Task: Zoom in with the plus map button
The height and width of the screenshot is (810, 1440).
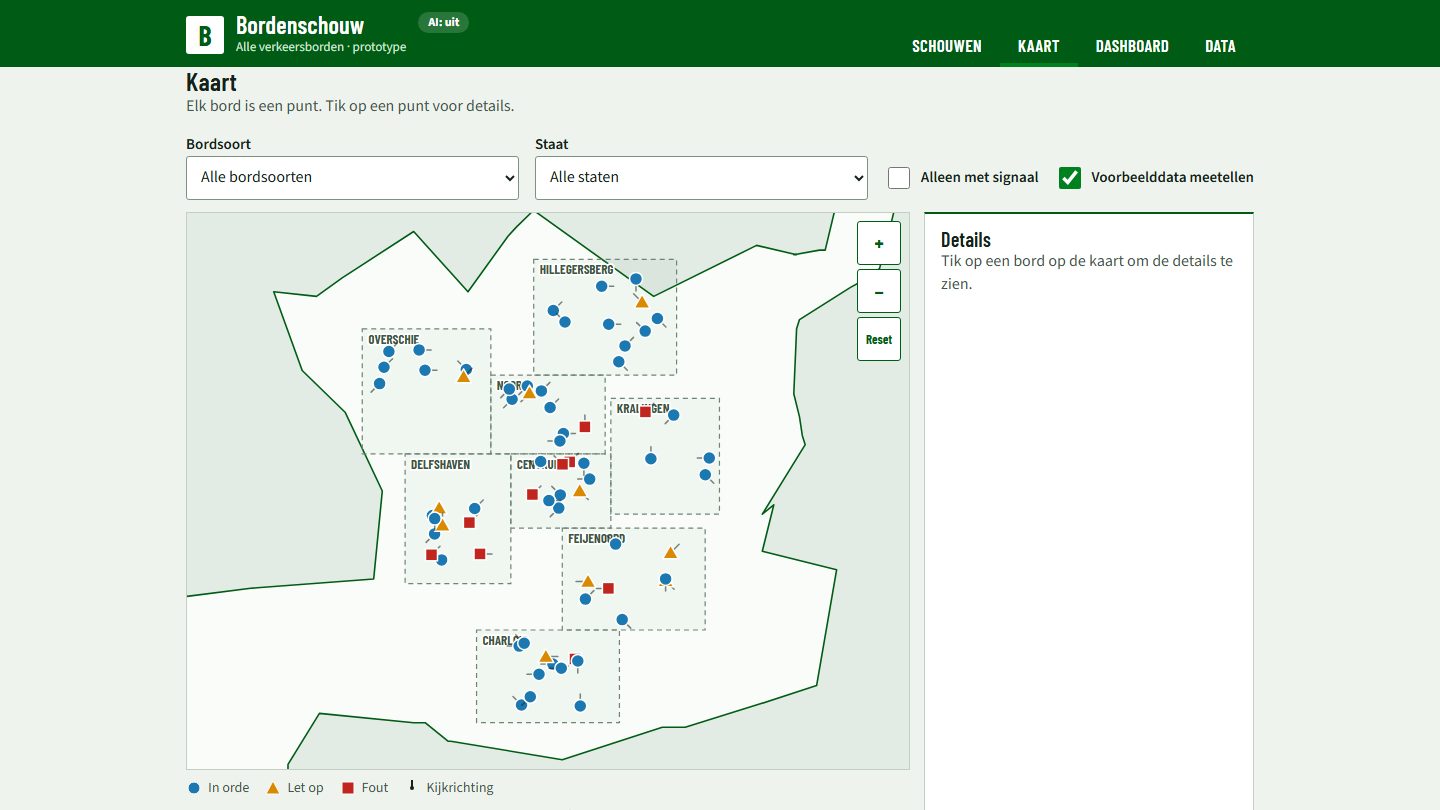Action: point(879,243)
